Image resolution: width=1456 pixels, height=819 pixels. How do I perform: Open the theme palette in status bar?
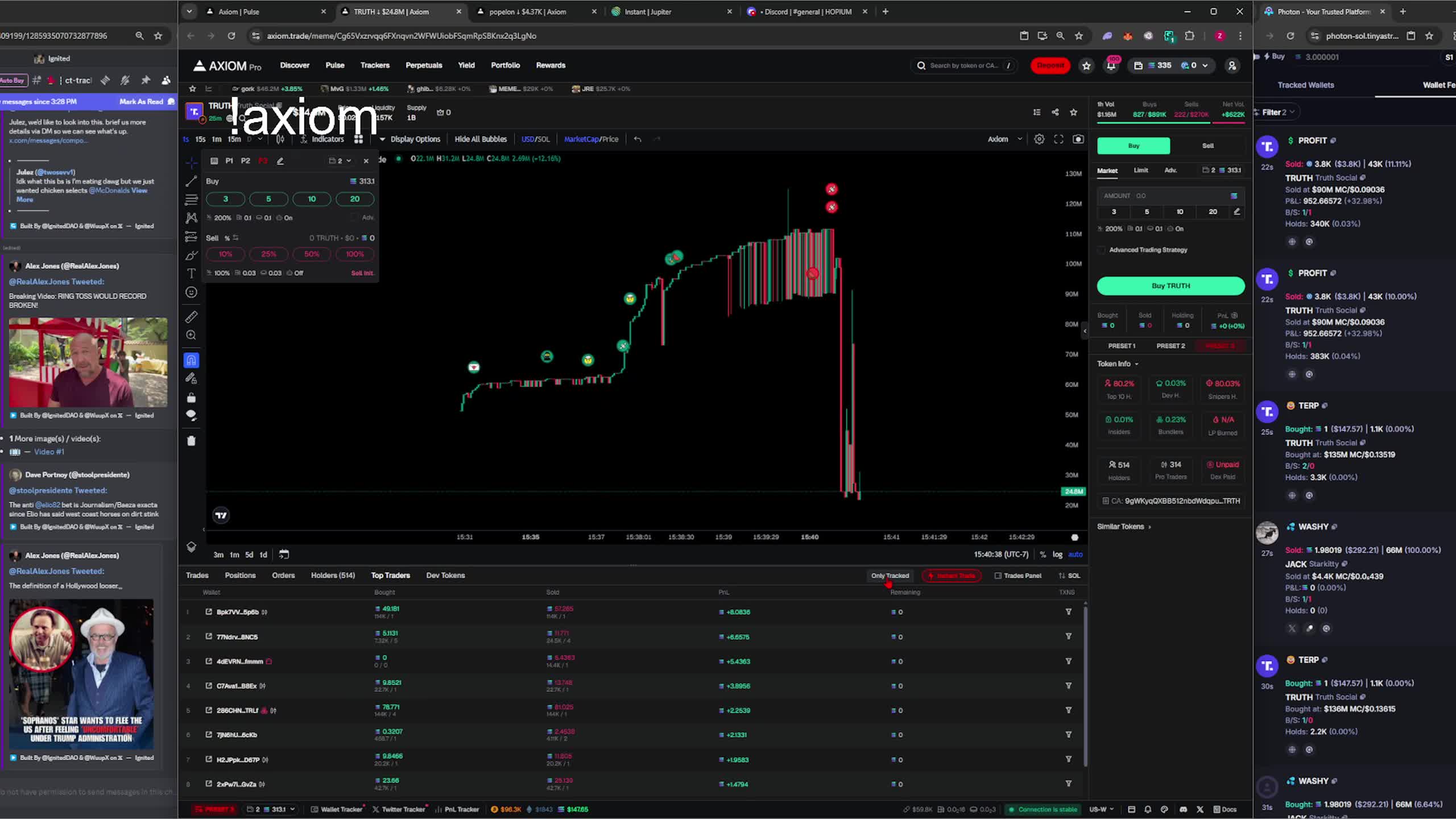point(1164,809)
